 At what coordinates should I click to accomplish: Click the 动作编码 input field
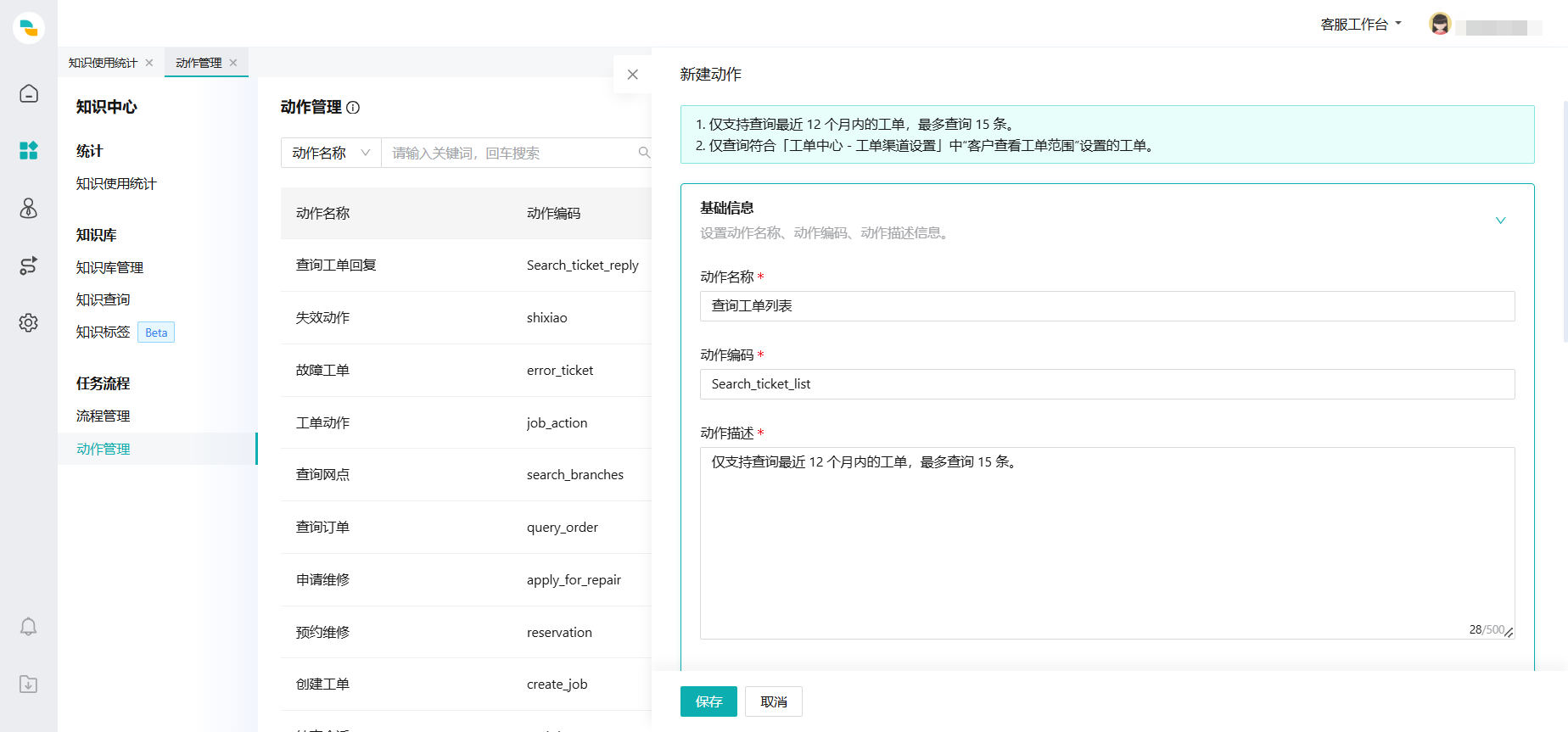(1106, 384)
